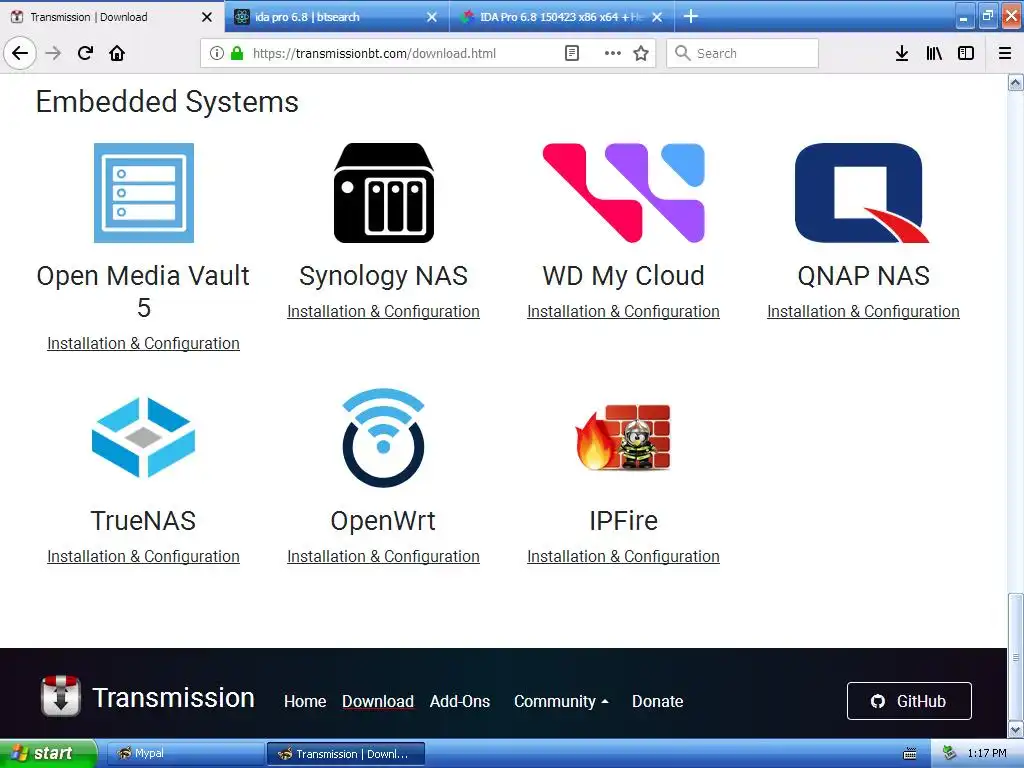This screenshot has width=1024, height=768.
Task: Click Home in the footer navigation
Action: pyautogui.click(x=305, y=701)
